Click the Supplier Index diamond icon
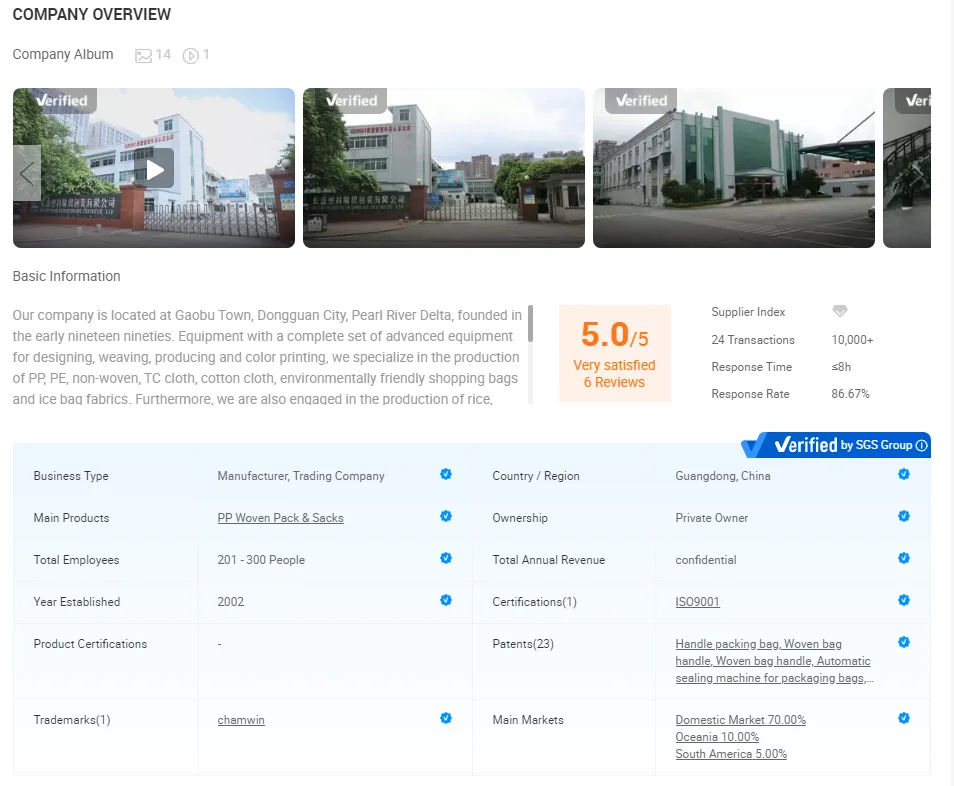This screenshot has width=954, height=786. [840, 312]
